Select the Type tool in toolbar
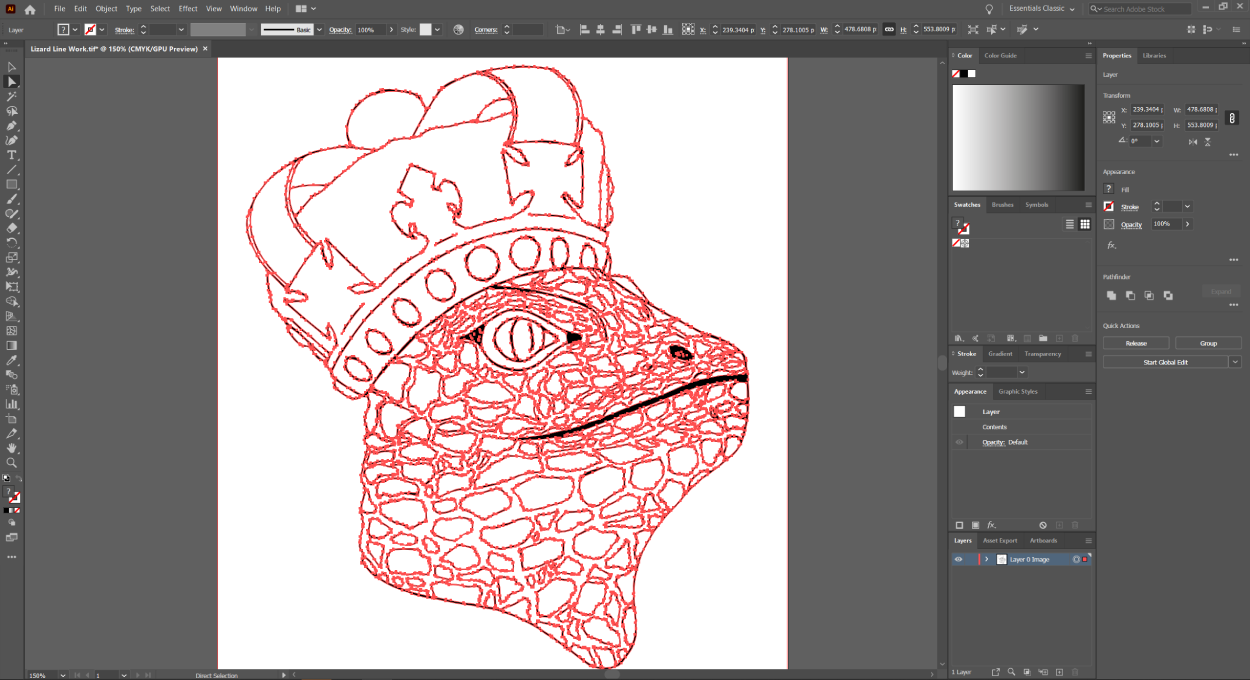 click(x=12, y=155)
